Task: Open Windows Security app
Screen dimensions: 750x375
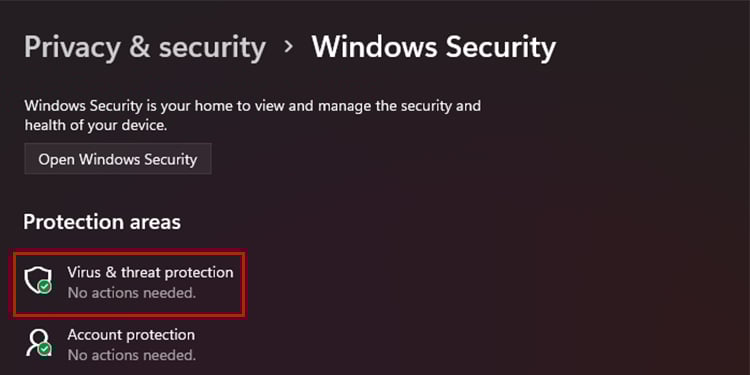Action: click(x=118, y=159)
